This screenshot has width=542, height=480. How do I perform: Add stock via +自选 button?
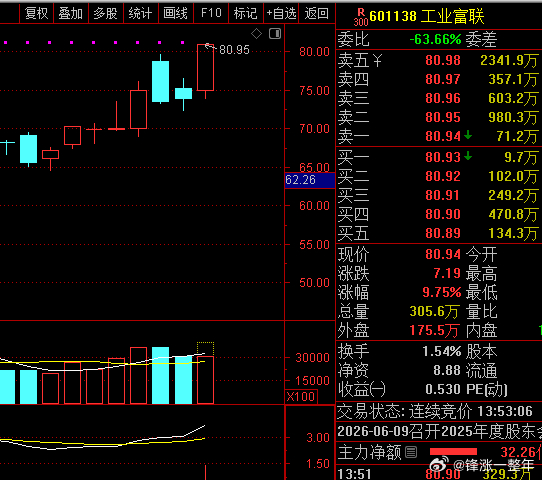tap(281, 13)
